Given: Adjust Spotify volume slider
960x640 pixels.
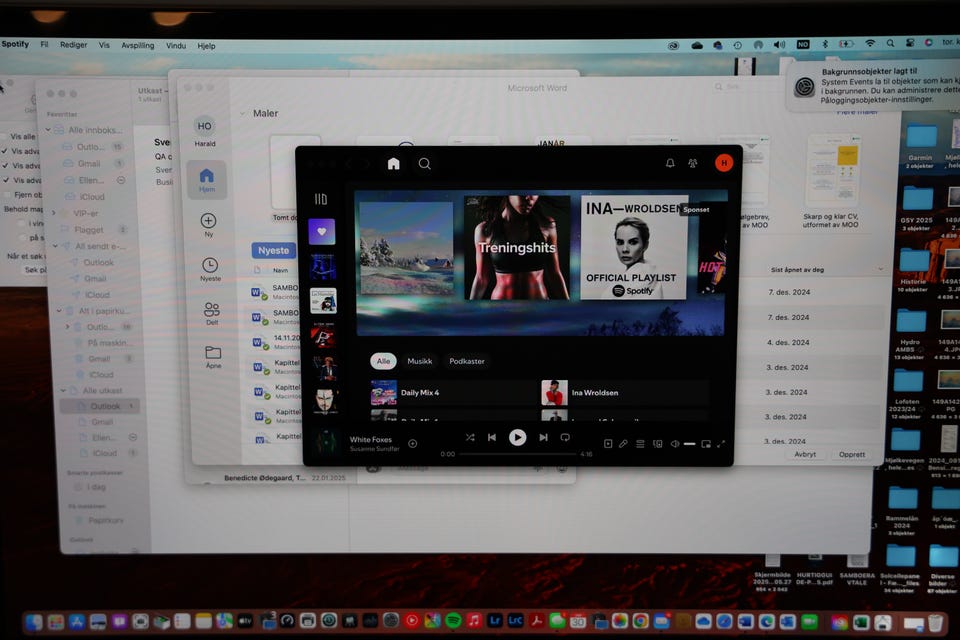Looking at the screenshot, I should [689, 444].
